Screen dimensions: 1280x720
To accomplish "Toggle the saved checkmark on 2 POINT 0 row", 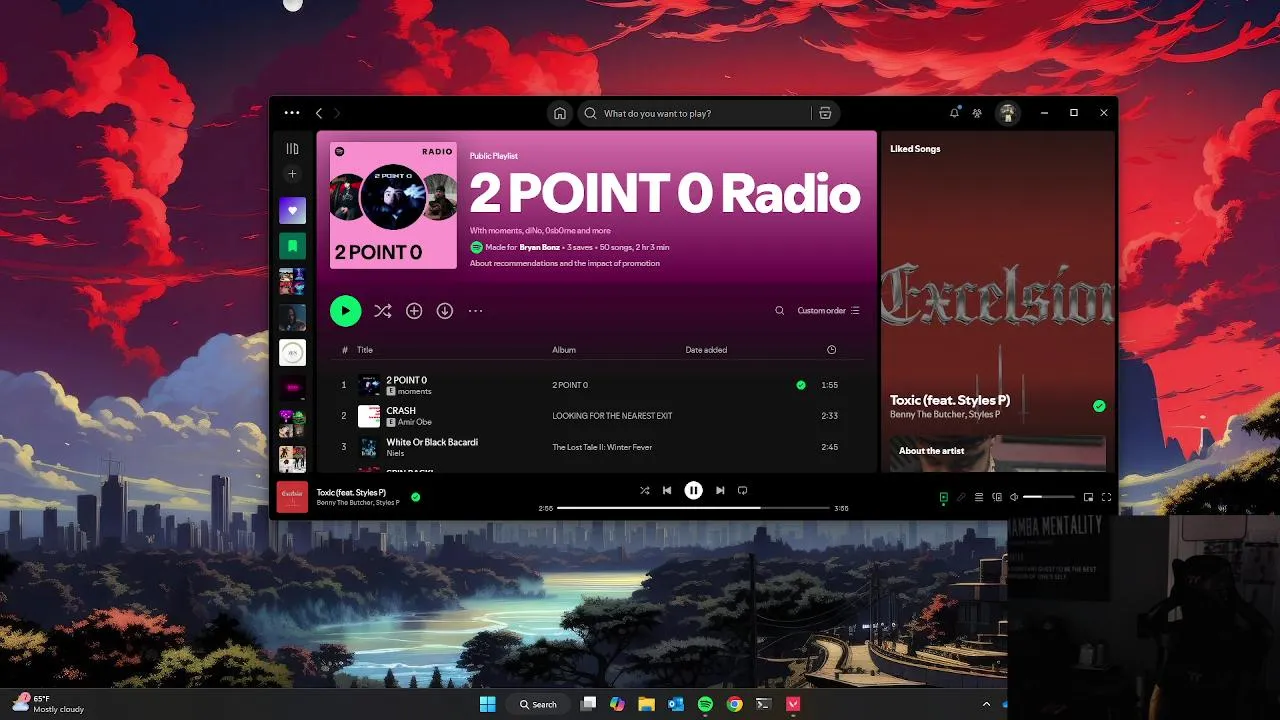I will [801, 385].
